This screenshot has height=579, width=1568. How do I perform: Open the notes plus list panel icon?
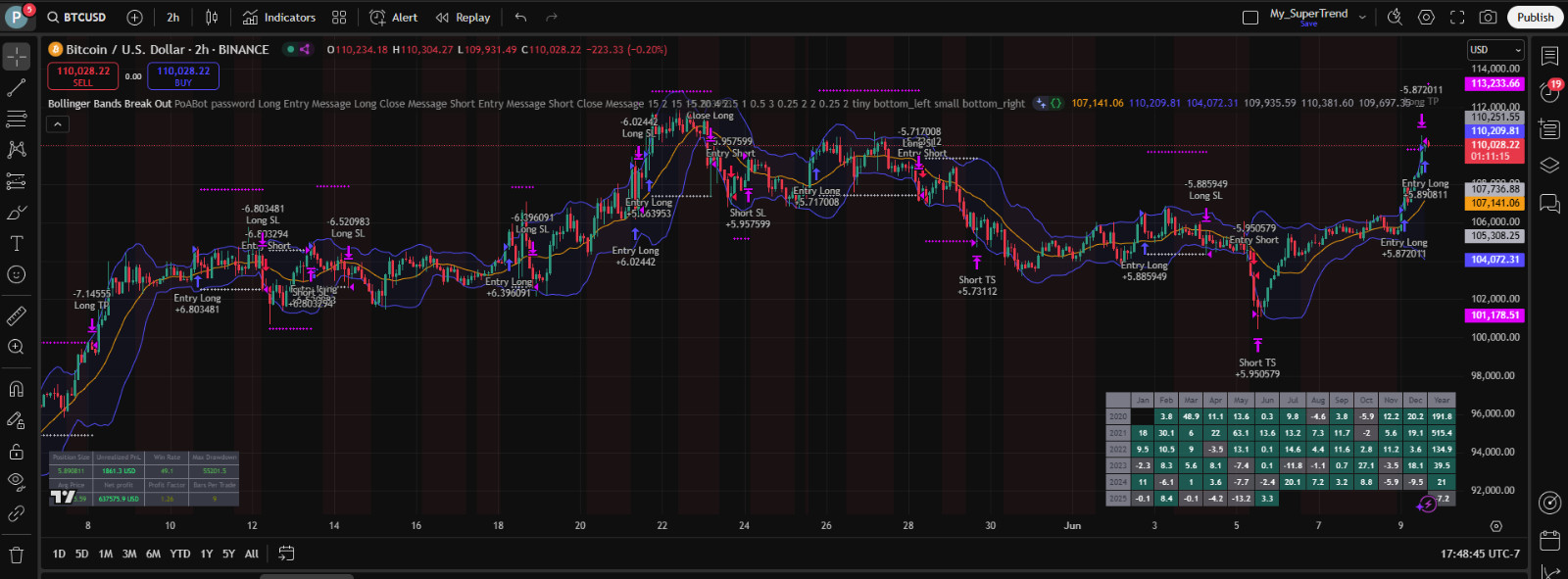[1549, 128]
